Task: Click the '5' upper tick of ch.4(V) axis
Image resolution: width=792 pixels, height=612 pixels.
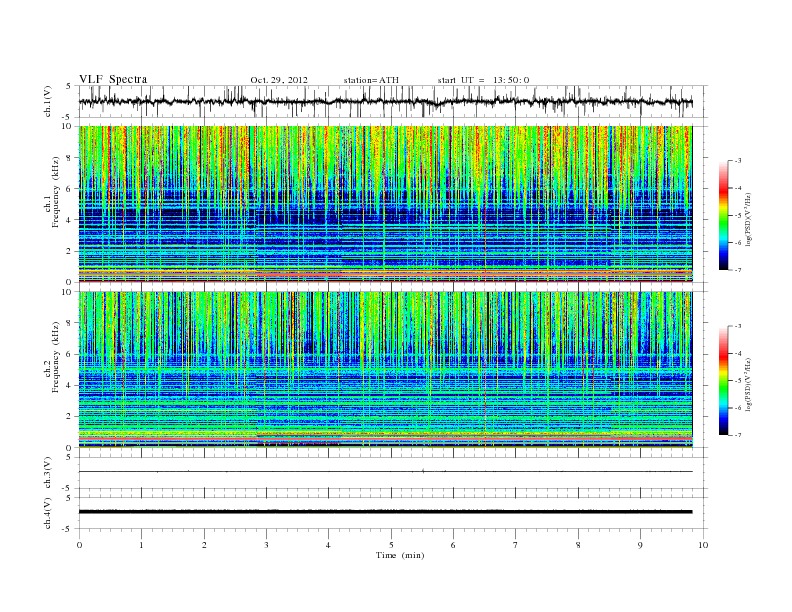Action: 69,497
